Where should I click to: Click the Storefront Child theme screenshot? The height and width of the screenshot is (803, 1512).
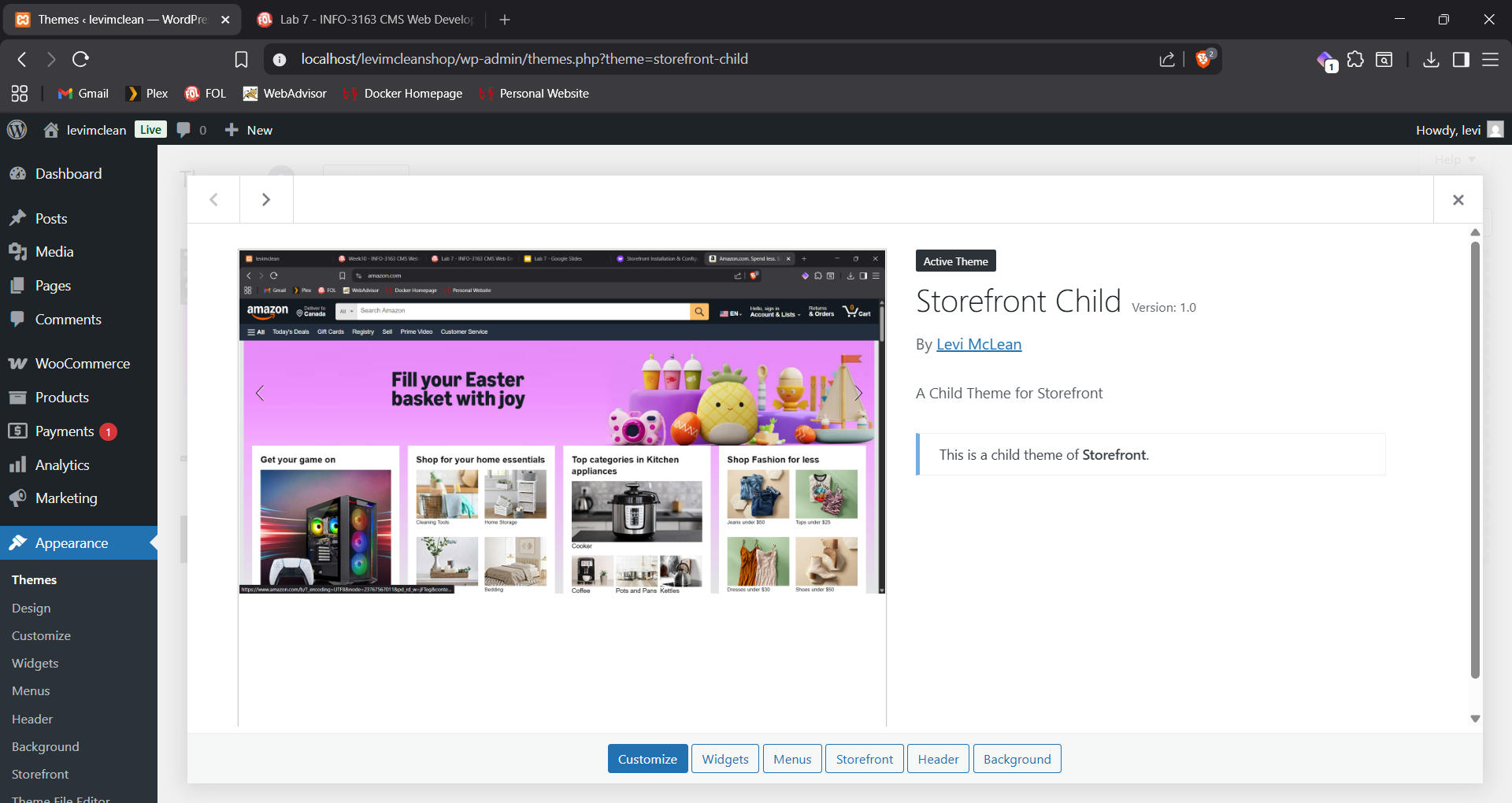pyautogui.click(x=561, y=421)
